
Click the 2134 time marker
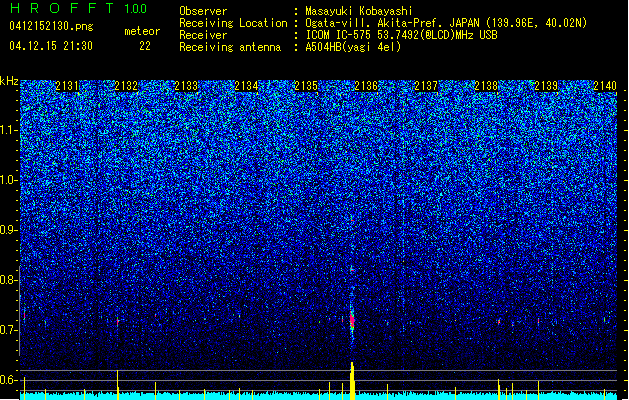[246, 86]
